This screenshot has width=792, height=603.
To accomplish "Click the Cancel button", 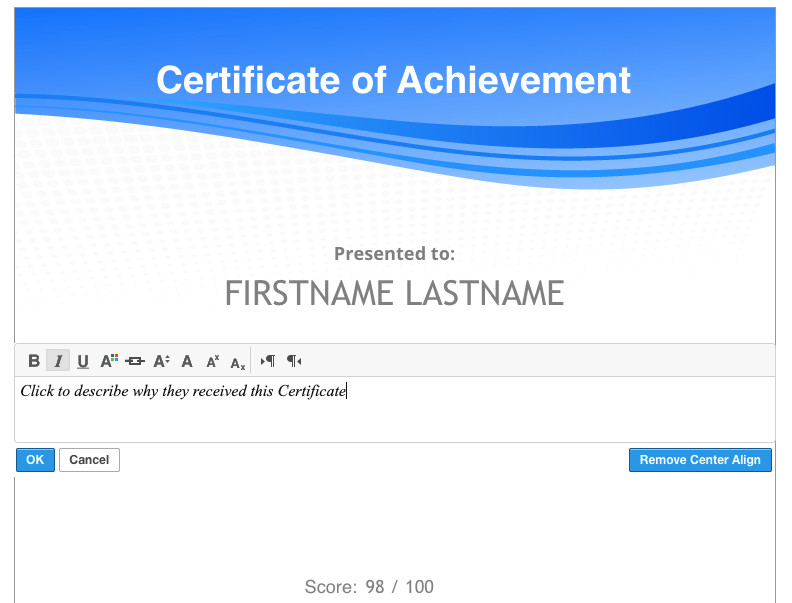I will [x=89, y=460].
